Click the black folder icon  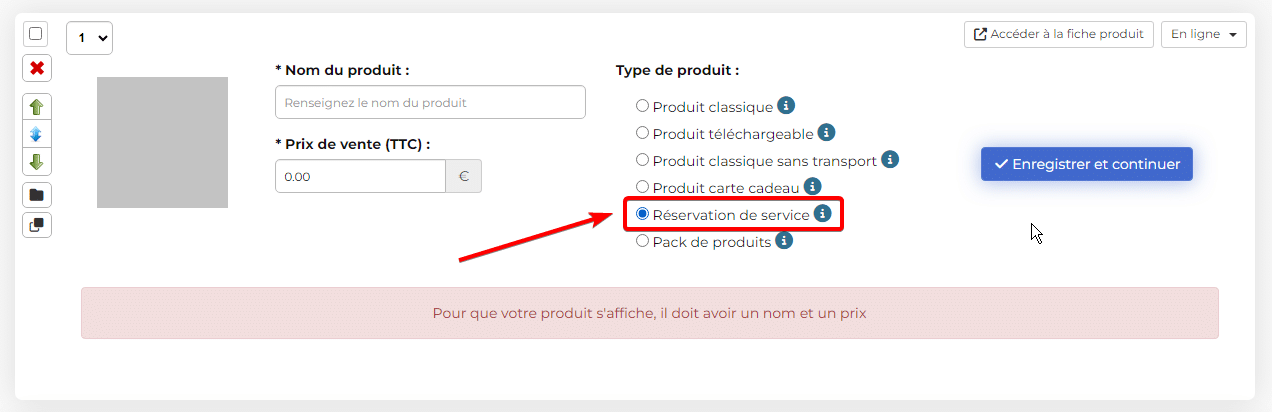coord(37,195)
